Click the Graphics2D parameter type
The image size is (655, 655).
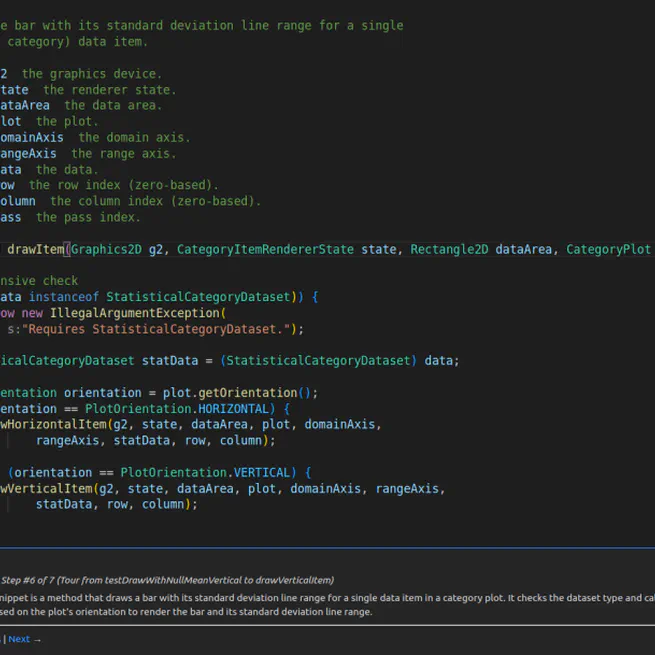pyautogui.click(x=106, y=249)
